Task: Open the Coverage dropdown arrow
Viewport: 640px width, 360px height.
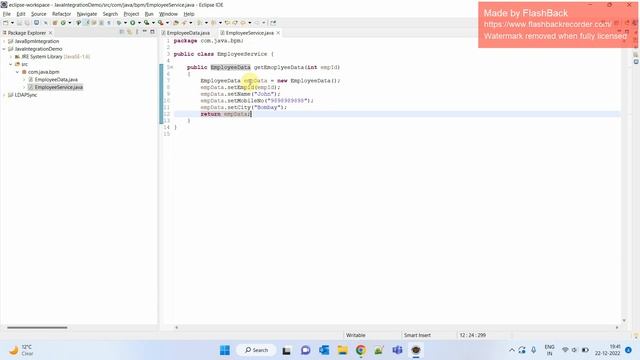Action: [x=153, y=23]
